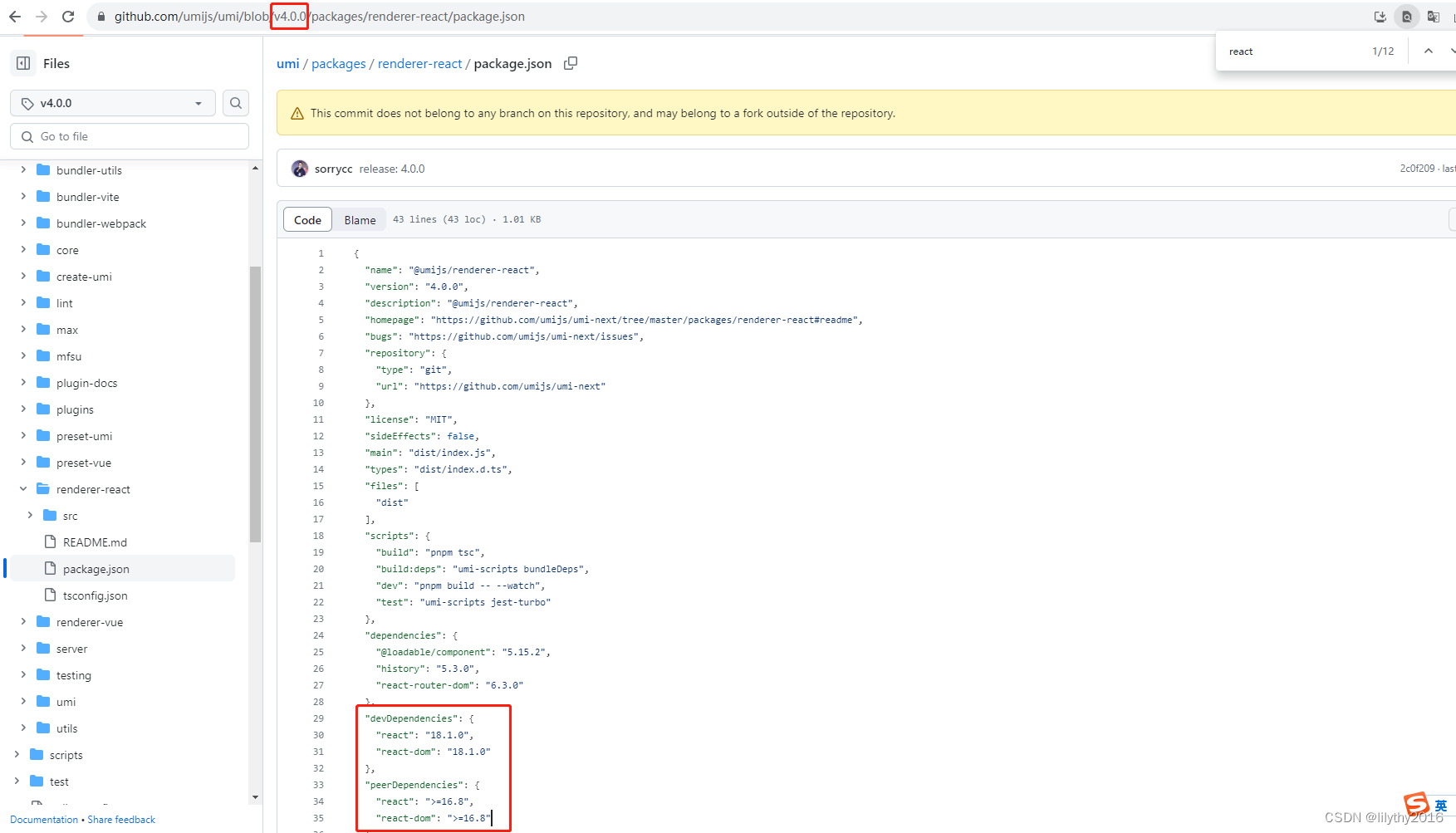1456x833 pixels.
Task: Collapse the renderer-react folder
Action: click(x=23, y=488)
